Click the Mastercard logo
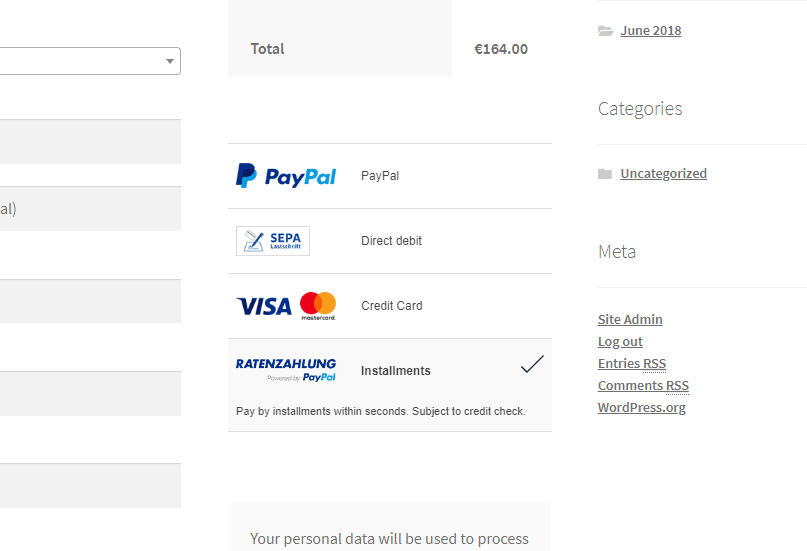Image resolution: width=807 pixels, height=551 pixels. point(318,306)
